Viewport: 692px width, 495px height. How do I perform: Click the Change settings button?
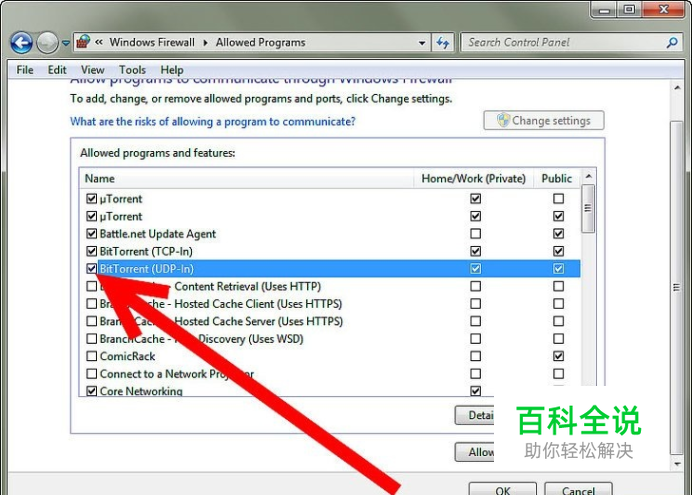click(x=544, y=120)
